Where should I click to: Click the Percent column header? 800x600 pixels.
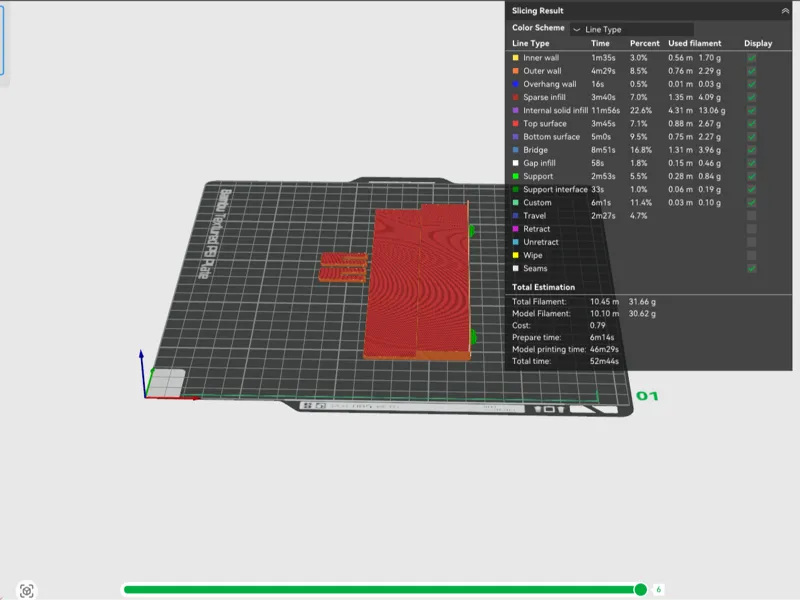(644, 43)
